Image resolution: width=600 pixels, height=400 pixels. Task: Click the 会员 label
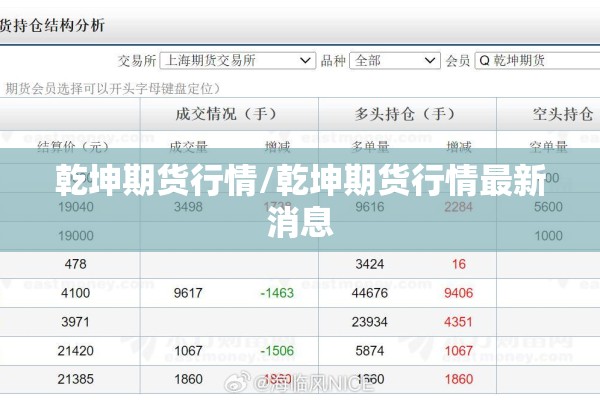457,60
